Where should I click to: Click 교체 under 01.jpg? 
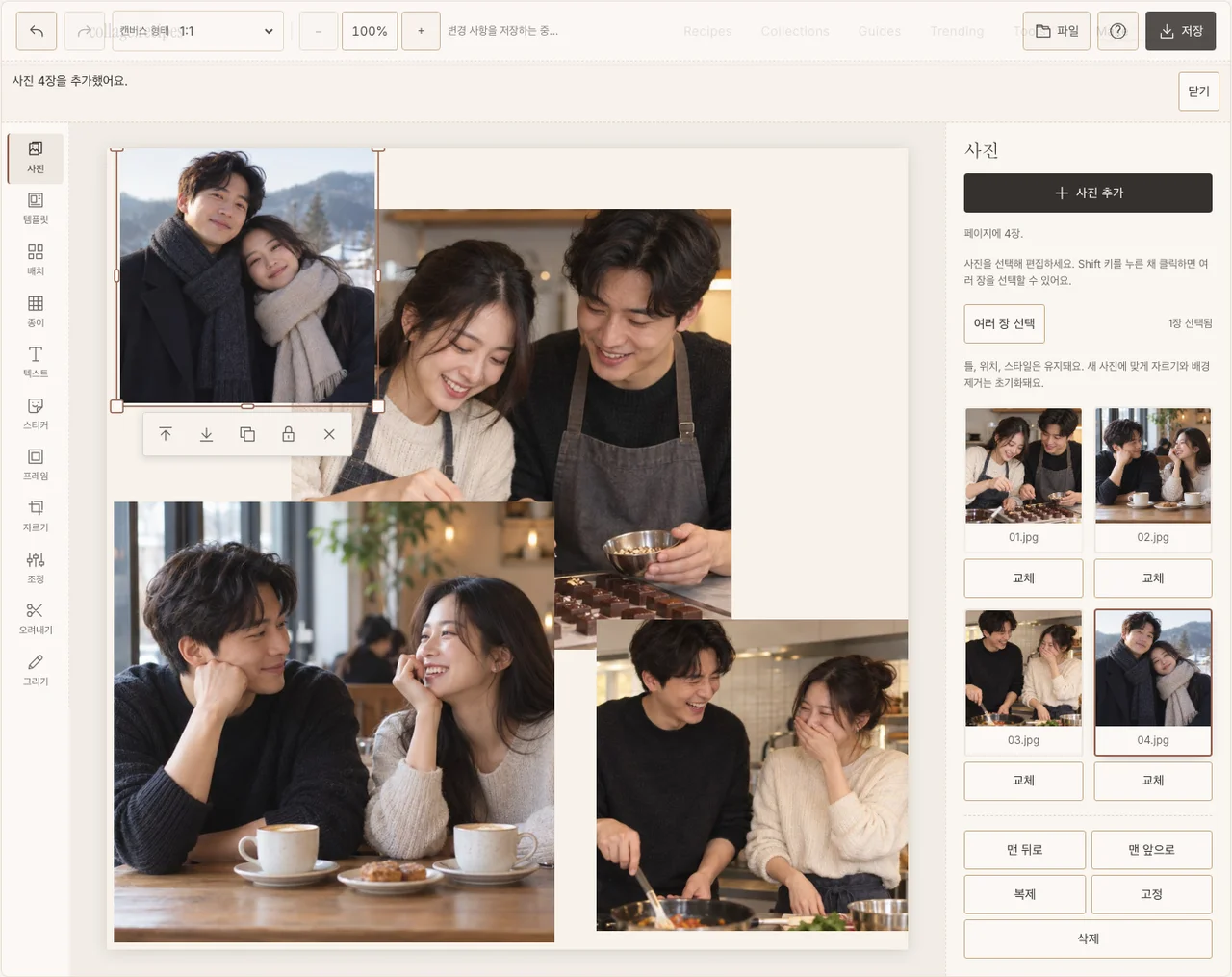tap(1023, 578)
